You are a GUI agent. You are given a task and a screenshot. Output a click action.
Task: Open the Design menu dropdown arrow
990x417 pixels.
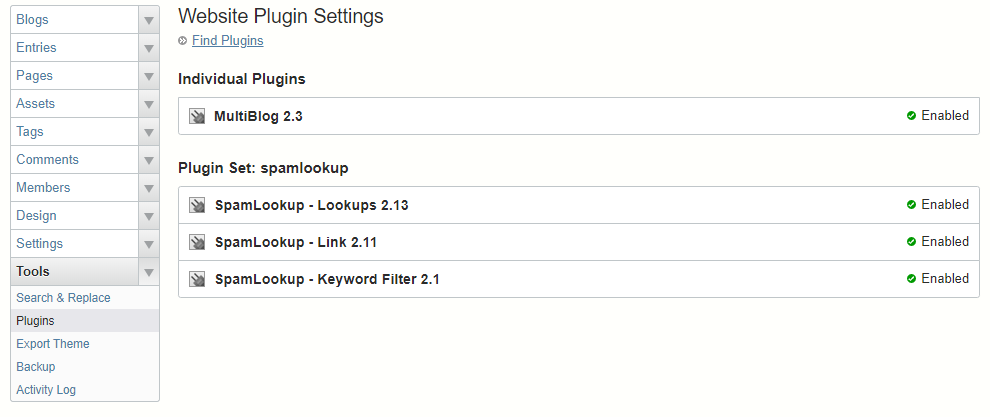(148, 216)
